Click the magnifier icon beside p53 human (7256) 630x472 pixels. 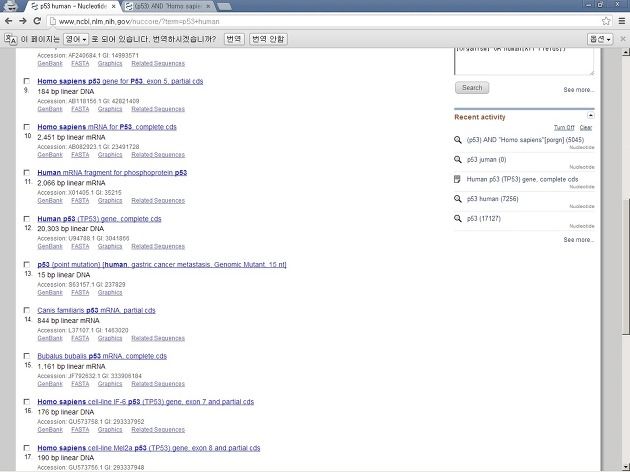tap(457, 199)
